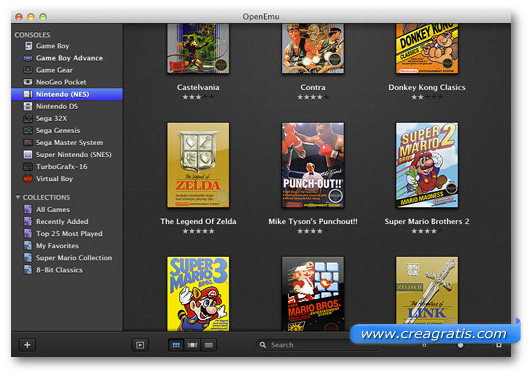Screen dimensions: 530x376
Task: Click the Virtual Boy icon
Action: (28, 179)
